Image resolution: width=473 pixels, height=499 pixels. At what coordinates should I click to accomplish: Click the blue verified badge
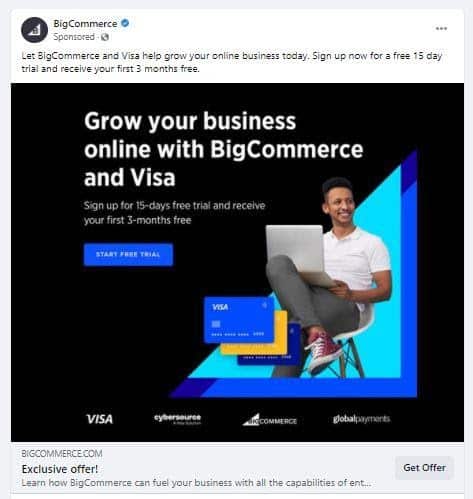(x=125, y=23)
